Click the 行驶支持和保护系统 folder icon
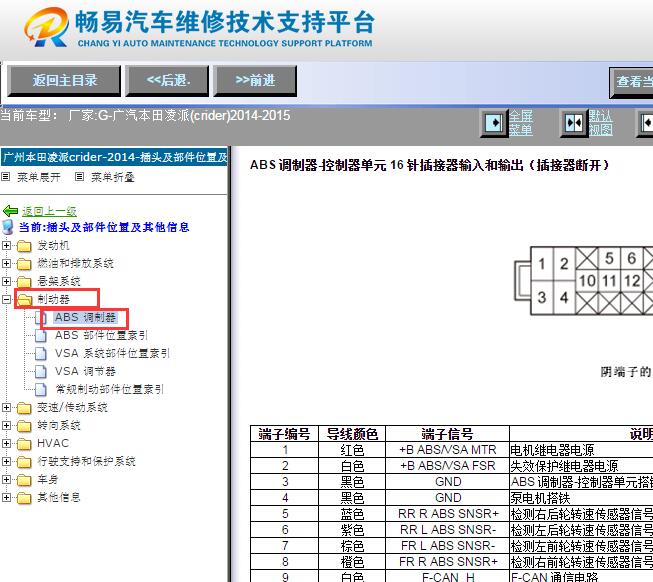This screenshot has height=582, width=653. point(24,462)
